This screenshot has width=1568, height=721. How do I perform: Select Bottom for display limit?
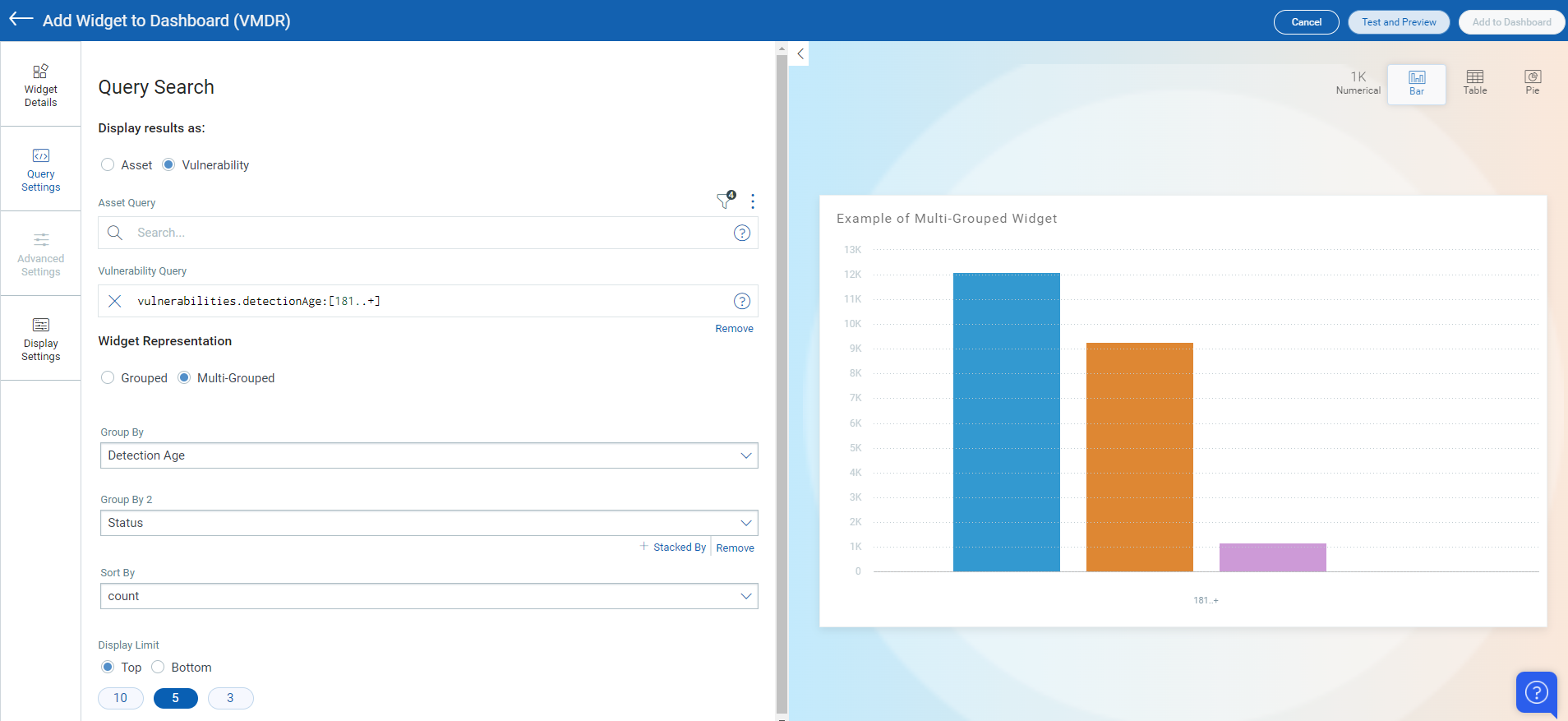coord(158,668)
